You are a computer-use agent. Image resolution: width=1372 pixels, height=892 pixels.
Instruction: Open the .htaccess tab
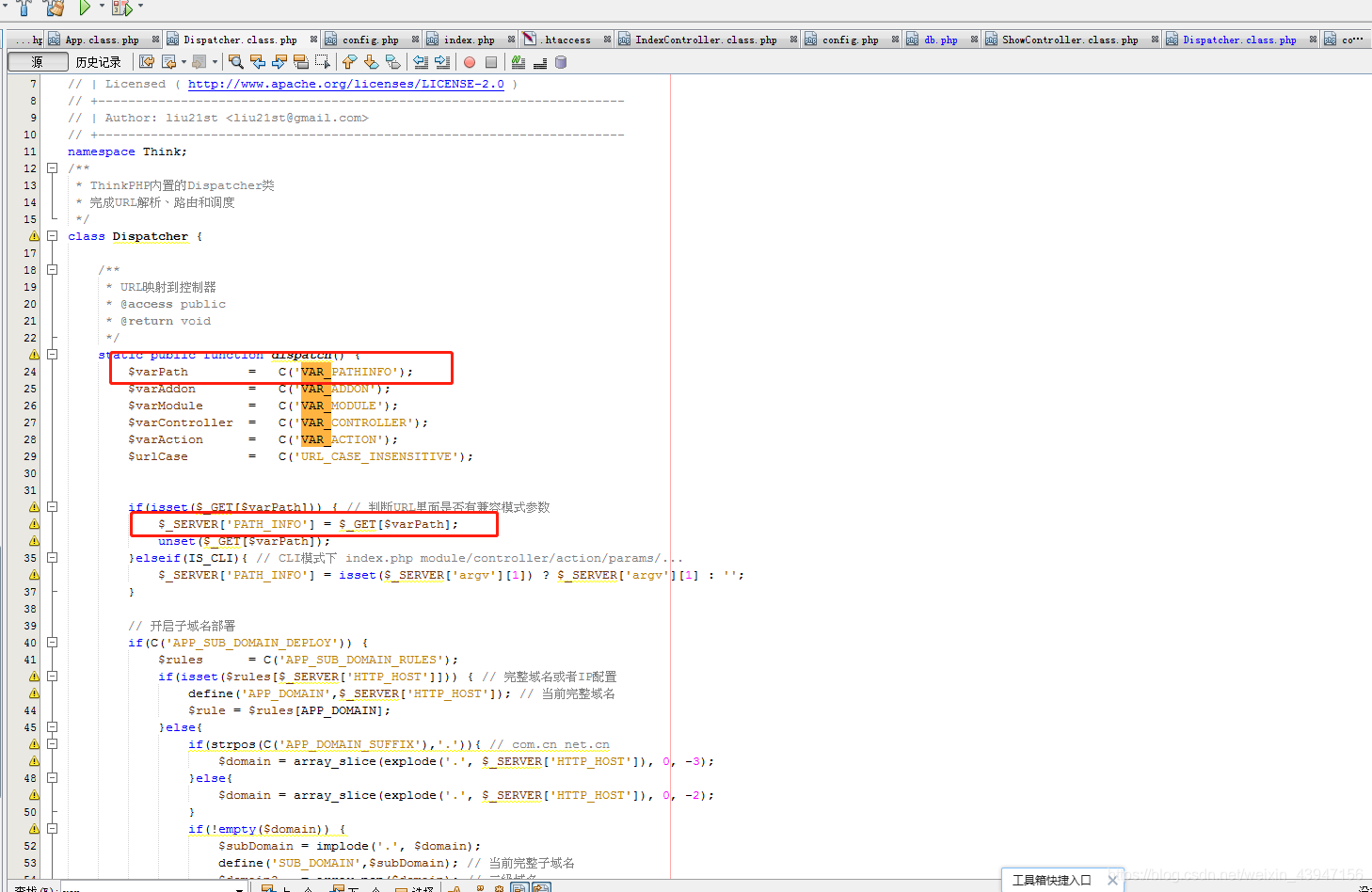click(566, 40)
